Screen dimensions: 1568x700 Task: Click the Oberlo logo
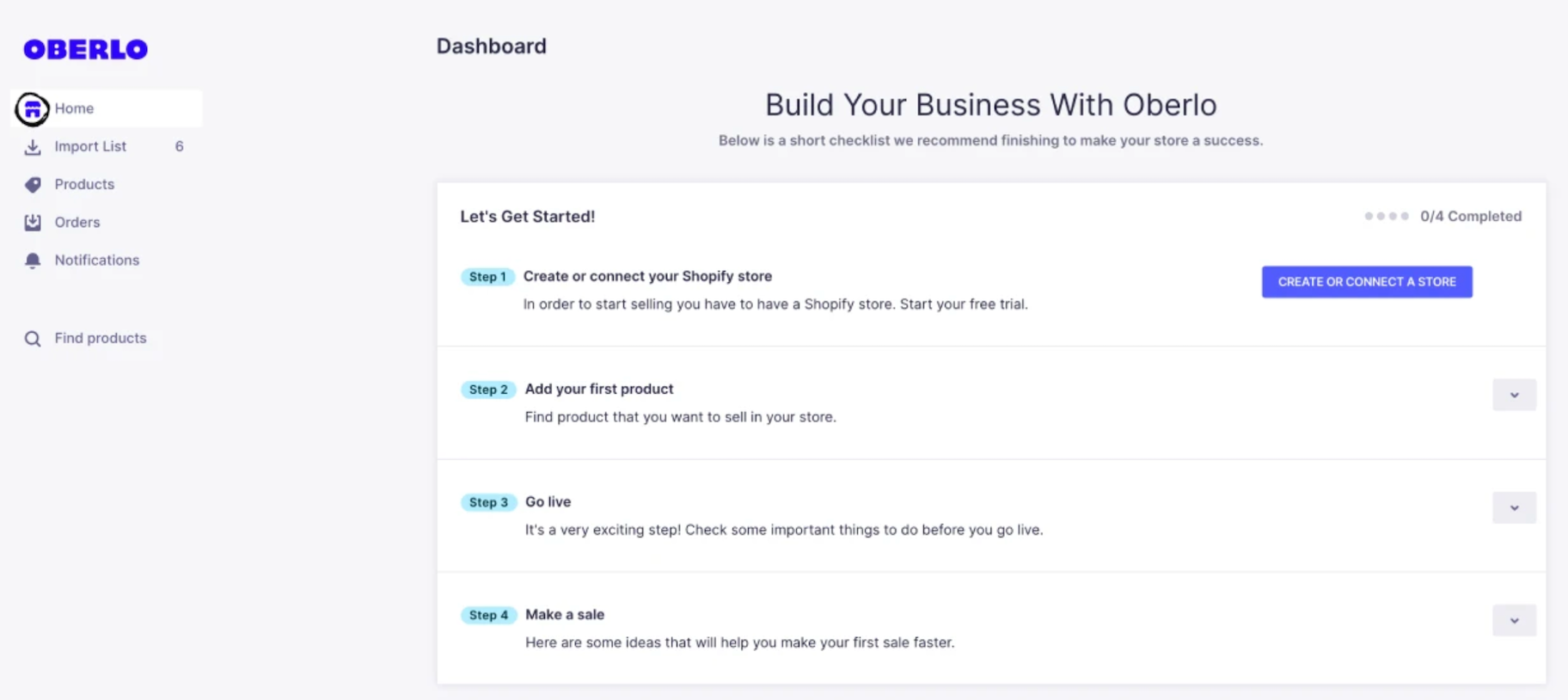click(x=85, y=50)
